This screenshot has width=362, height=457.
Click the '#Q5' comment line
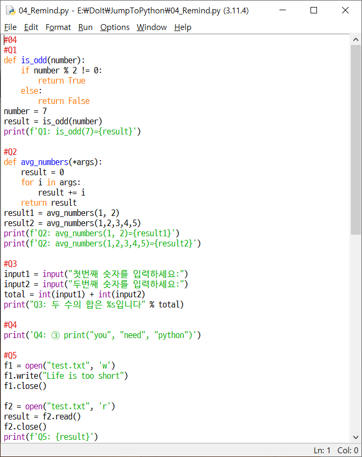click(10, 355)
